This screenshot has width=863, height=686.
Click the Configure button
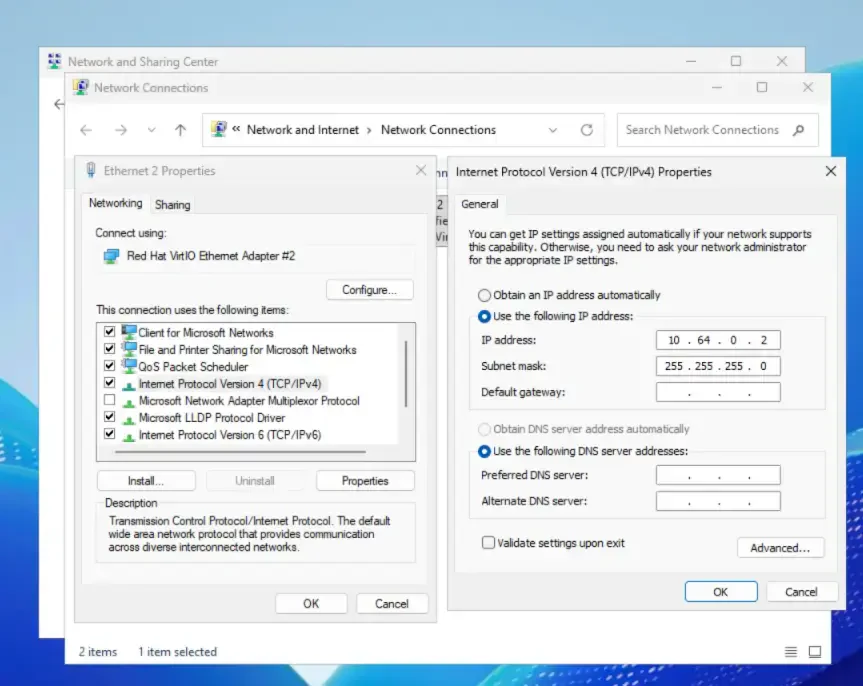(369, 290)
